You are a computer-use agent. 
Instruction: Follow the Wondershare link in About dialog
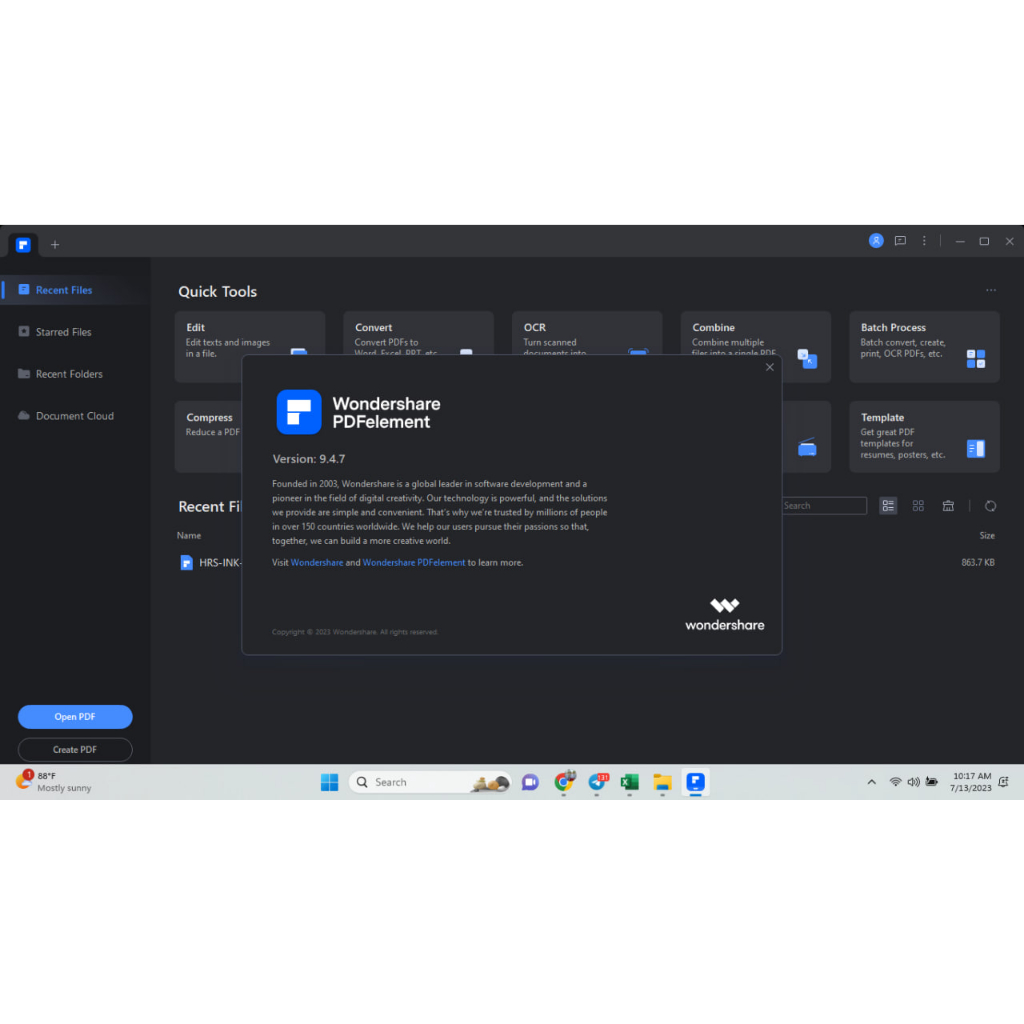(x=317, y=562)
